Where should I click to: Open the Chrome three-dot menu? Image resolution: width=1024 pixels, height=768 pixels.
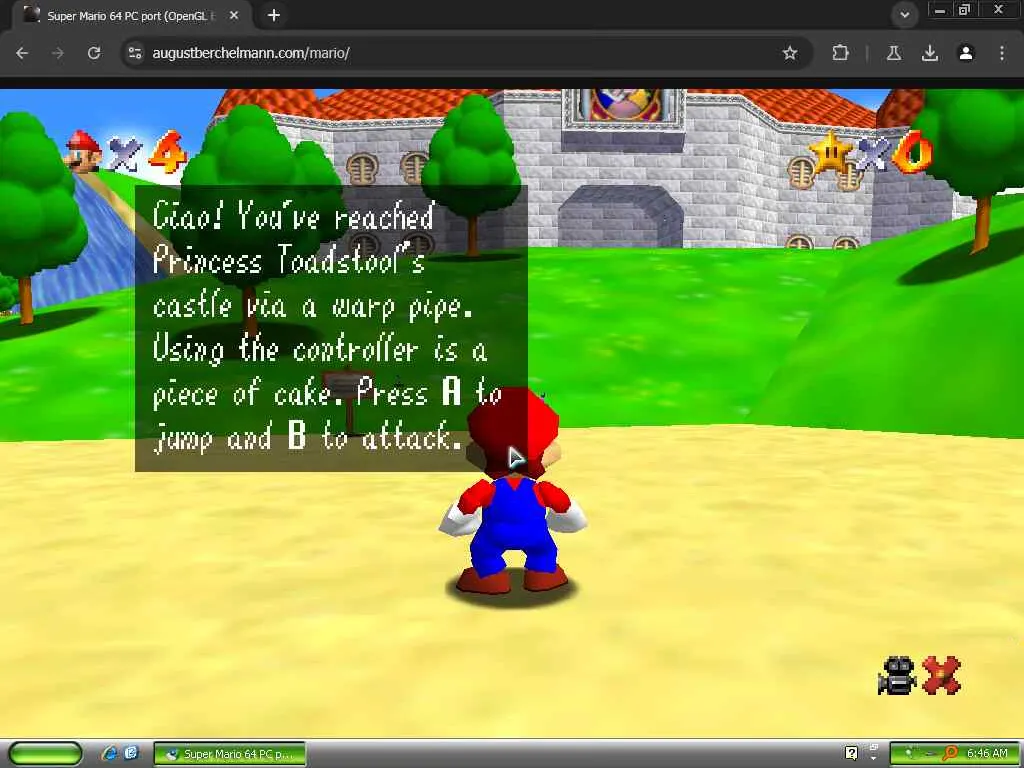coord(1002,53)
